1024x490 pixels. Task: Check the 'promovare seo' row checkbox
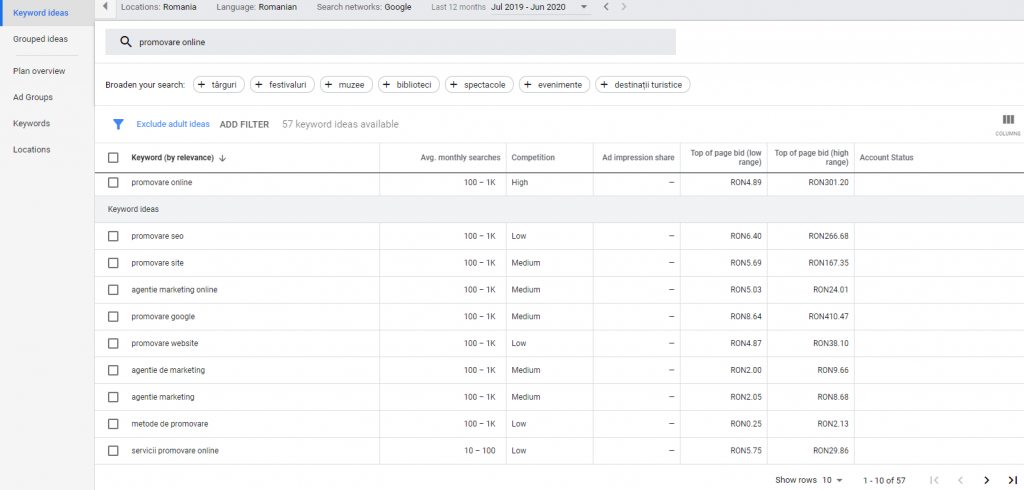pos(113,236)
